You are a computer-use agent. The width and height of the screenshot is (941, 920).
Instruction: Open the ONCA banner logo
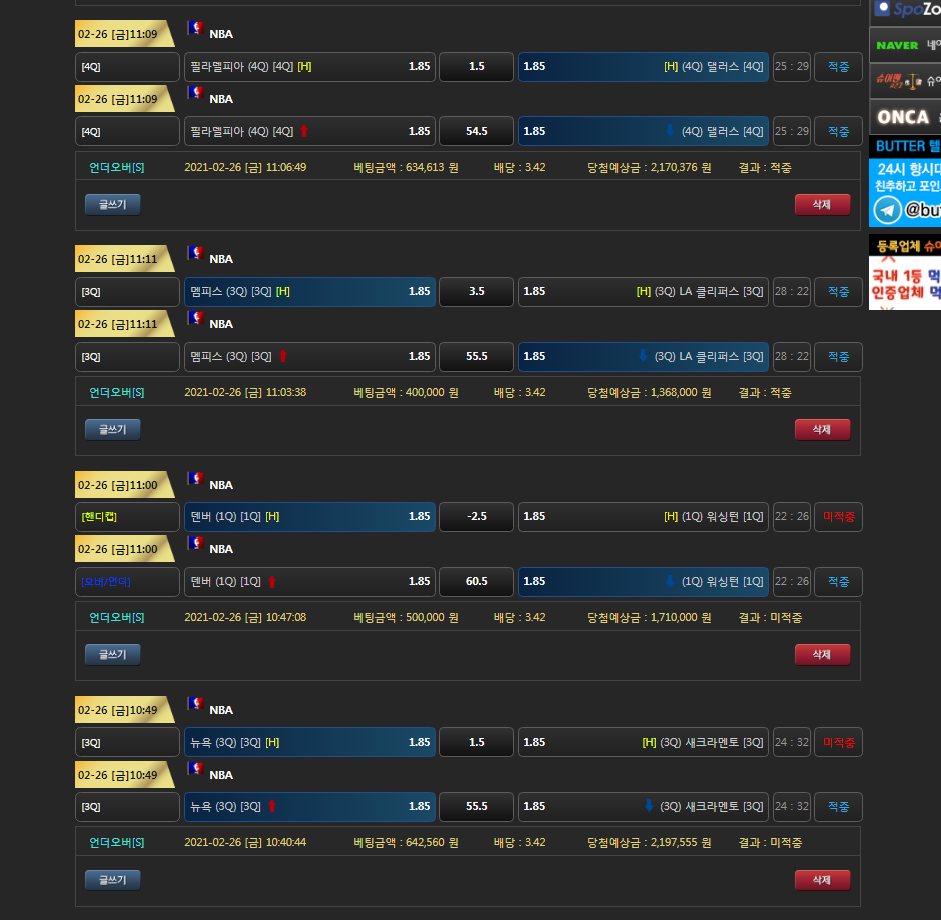click(903, 117)
